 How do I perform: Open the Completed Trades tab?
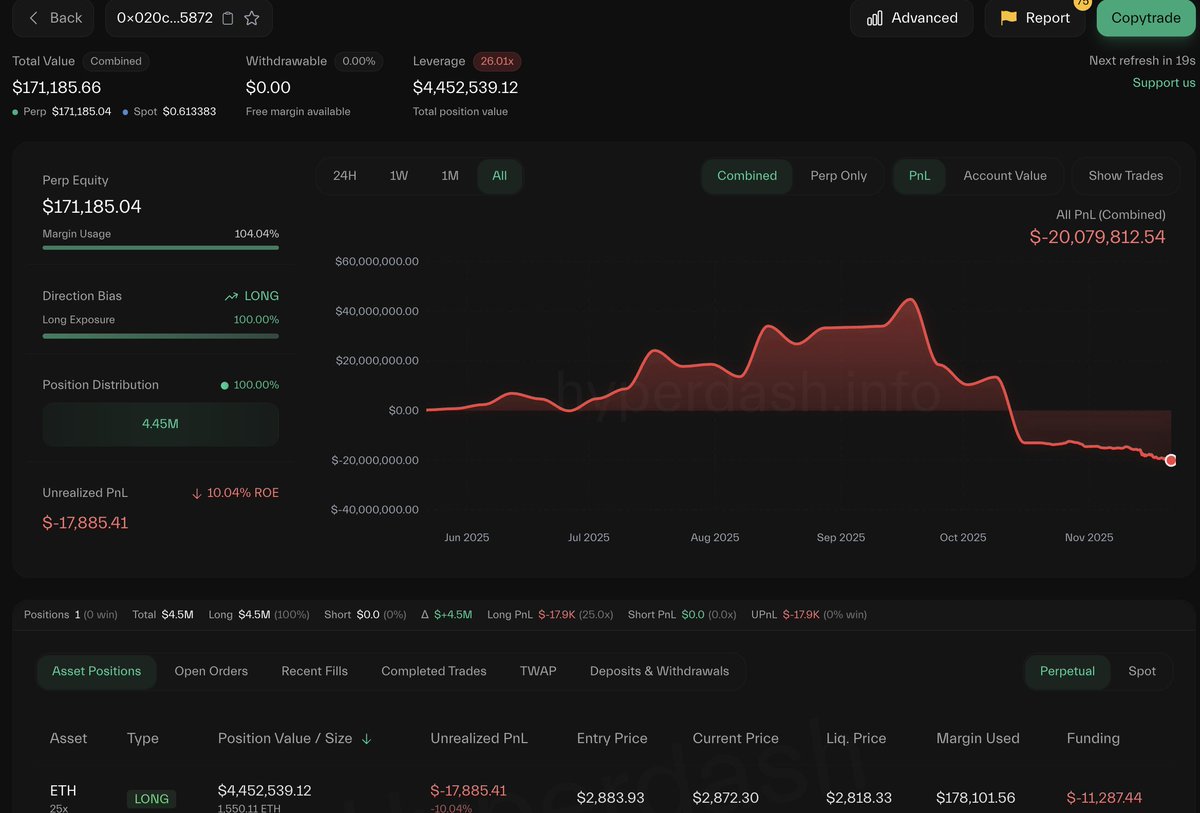(x=434, y=671)
